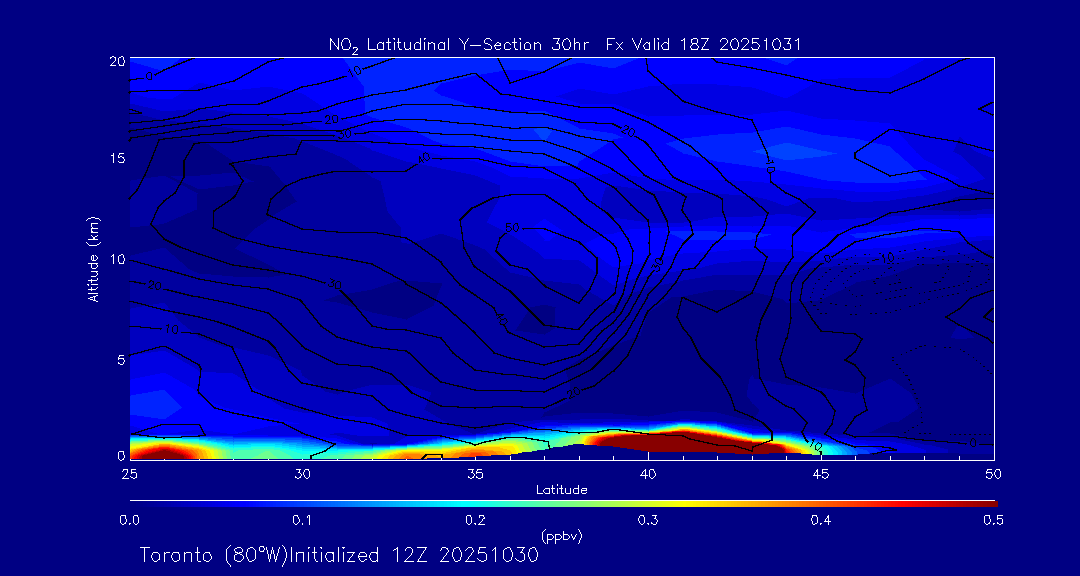Click the altitude tick label 5

118,359
